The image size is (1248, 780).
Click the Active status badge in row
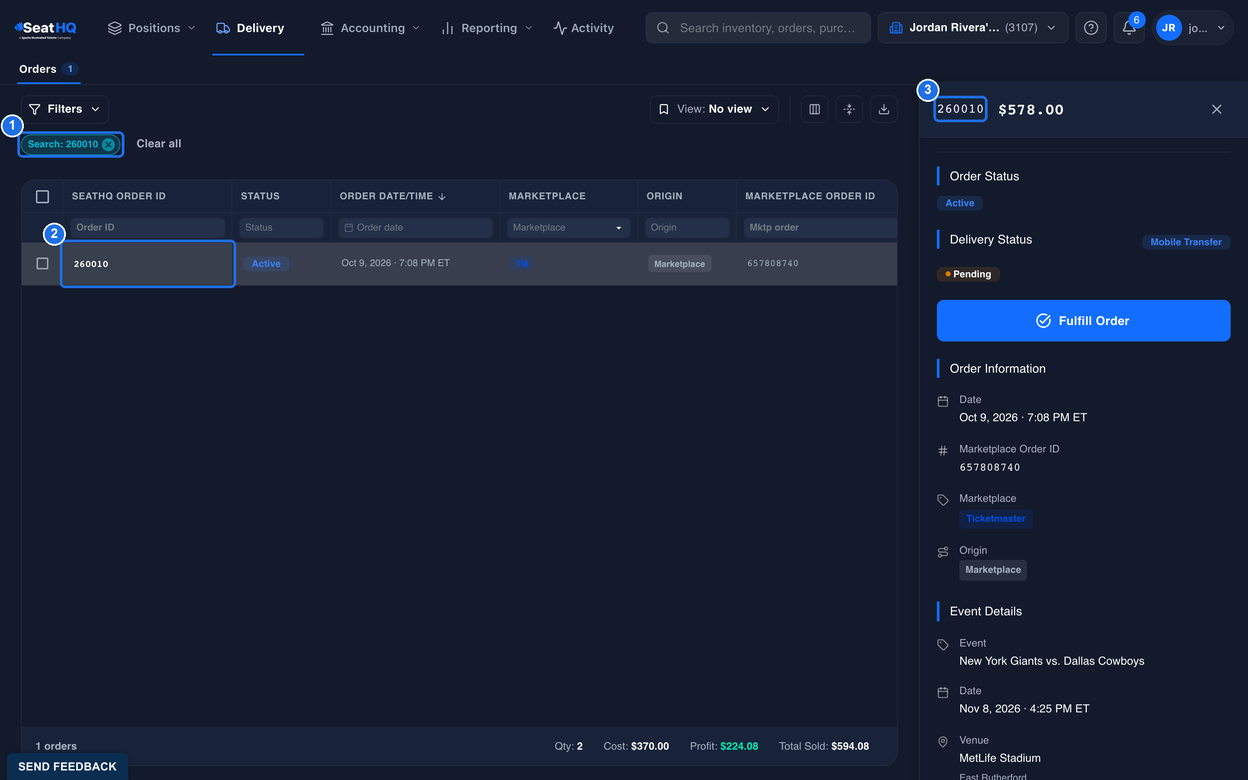click(x=266, y=264)
